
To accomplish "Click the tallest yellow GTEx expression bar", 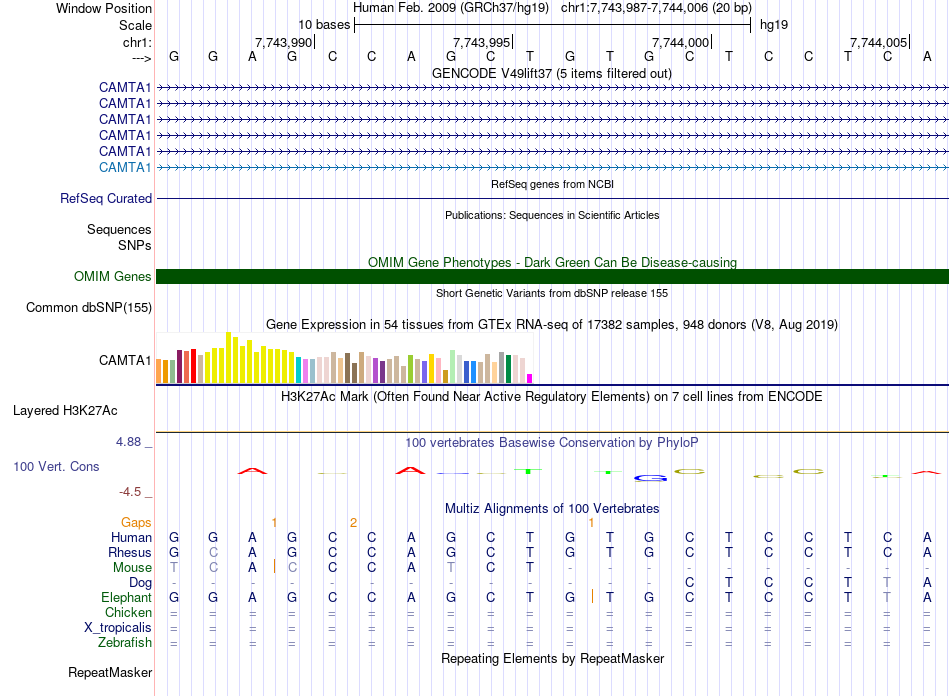I will pyautogui.click(x=228, y=357).
